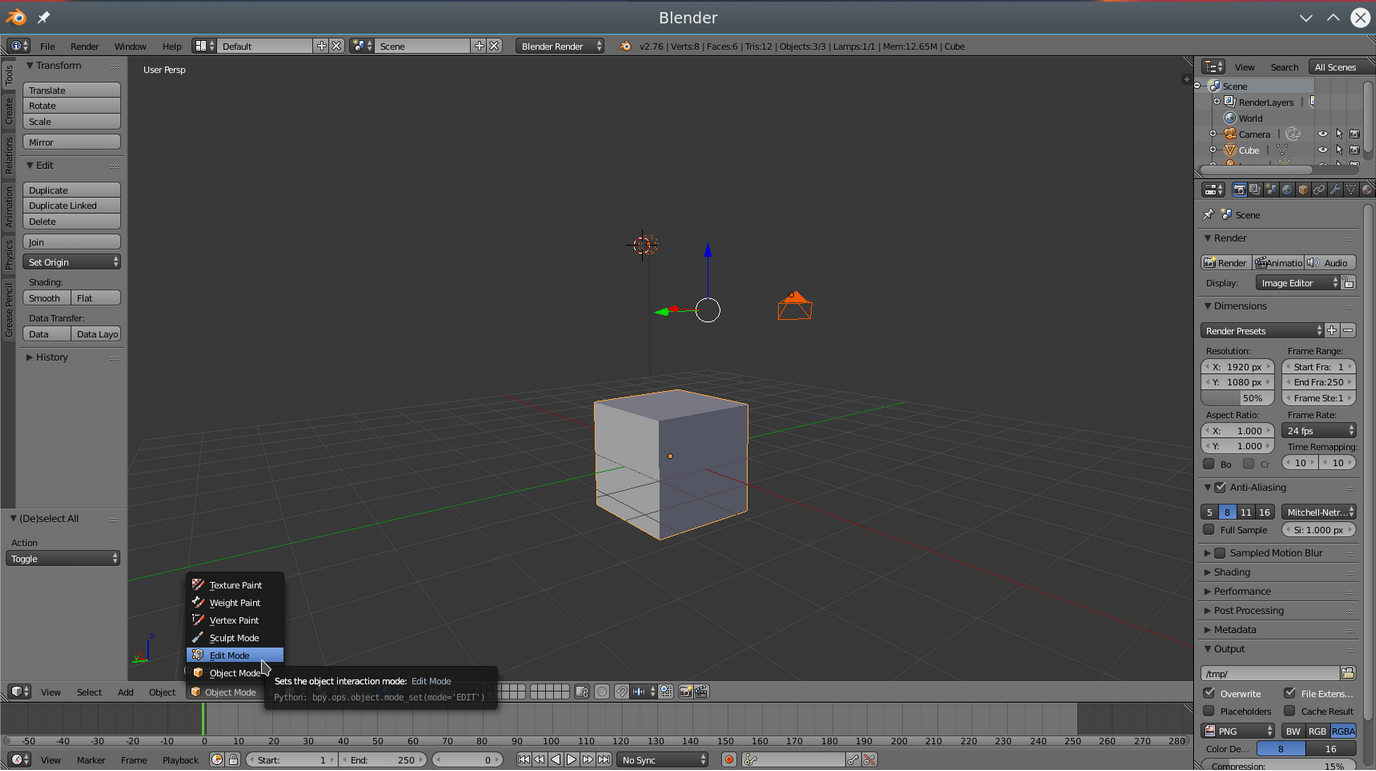Click the output path folder browse icon
This screenshot has height=771, width=1376.
click(x=1348, y=674)
